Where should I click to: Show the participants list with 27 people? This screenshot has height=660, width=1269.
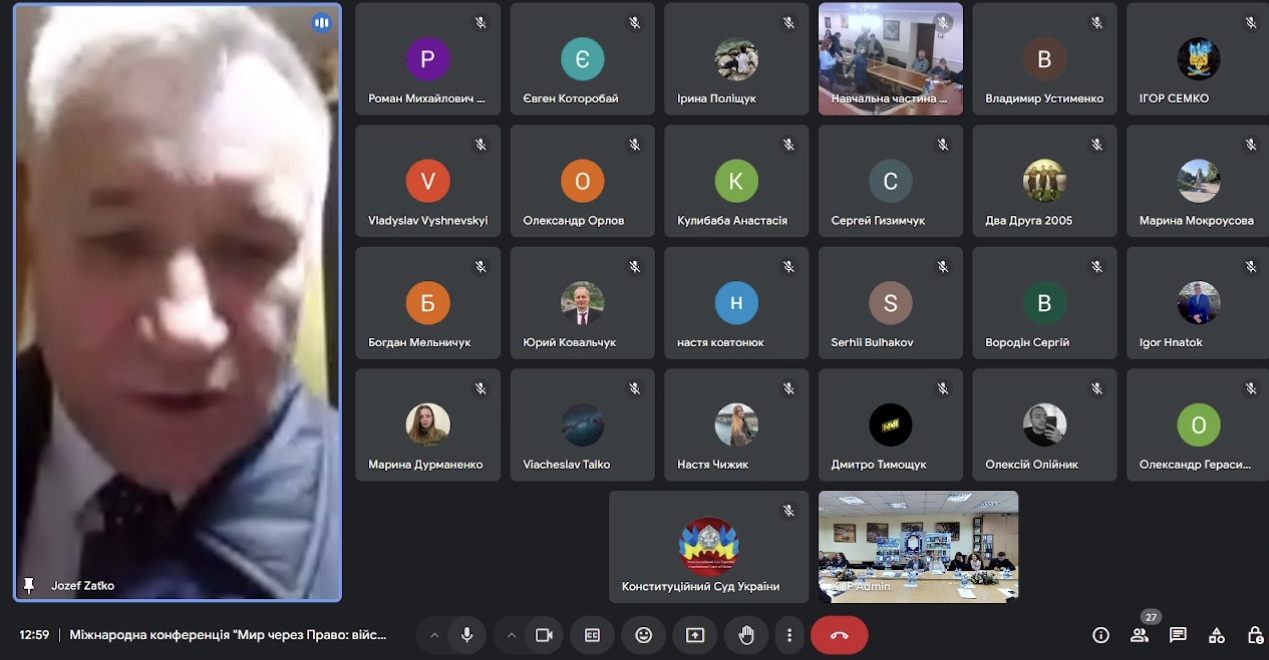pos(1139,635)
